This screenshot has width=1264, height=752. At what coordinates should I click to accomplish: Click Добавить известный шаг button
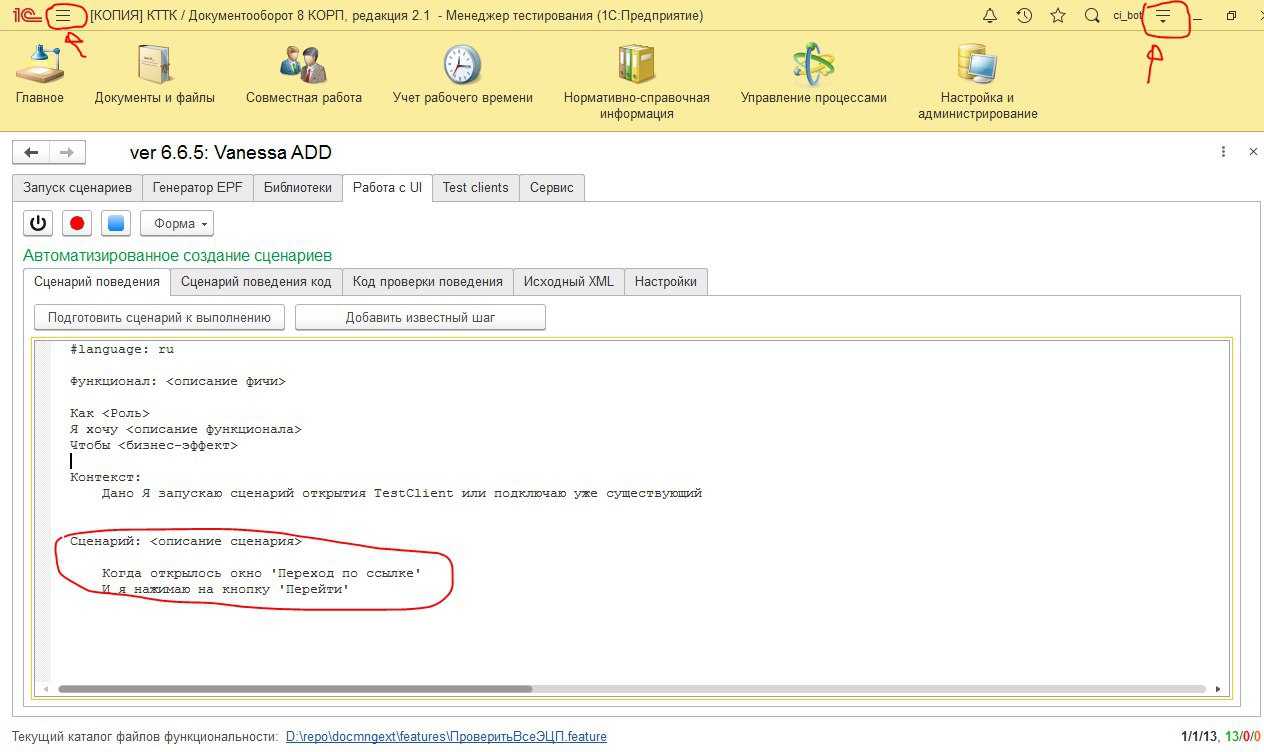[x=420, y=318]
